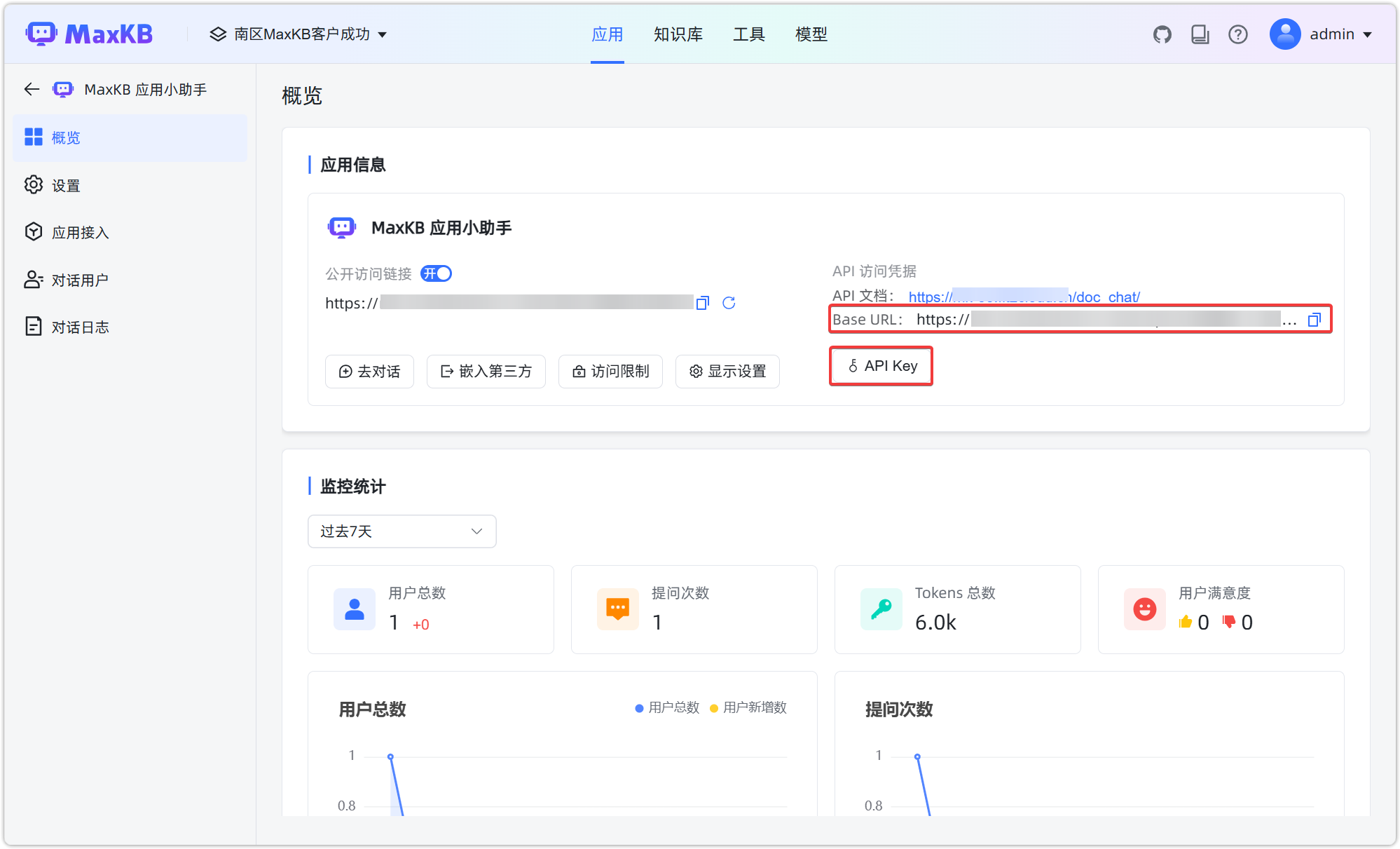Click the 嵌入第三方 button
1400x849 pixels.
(x=486, y=372)
